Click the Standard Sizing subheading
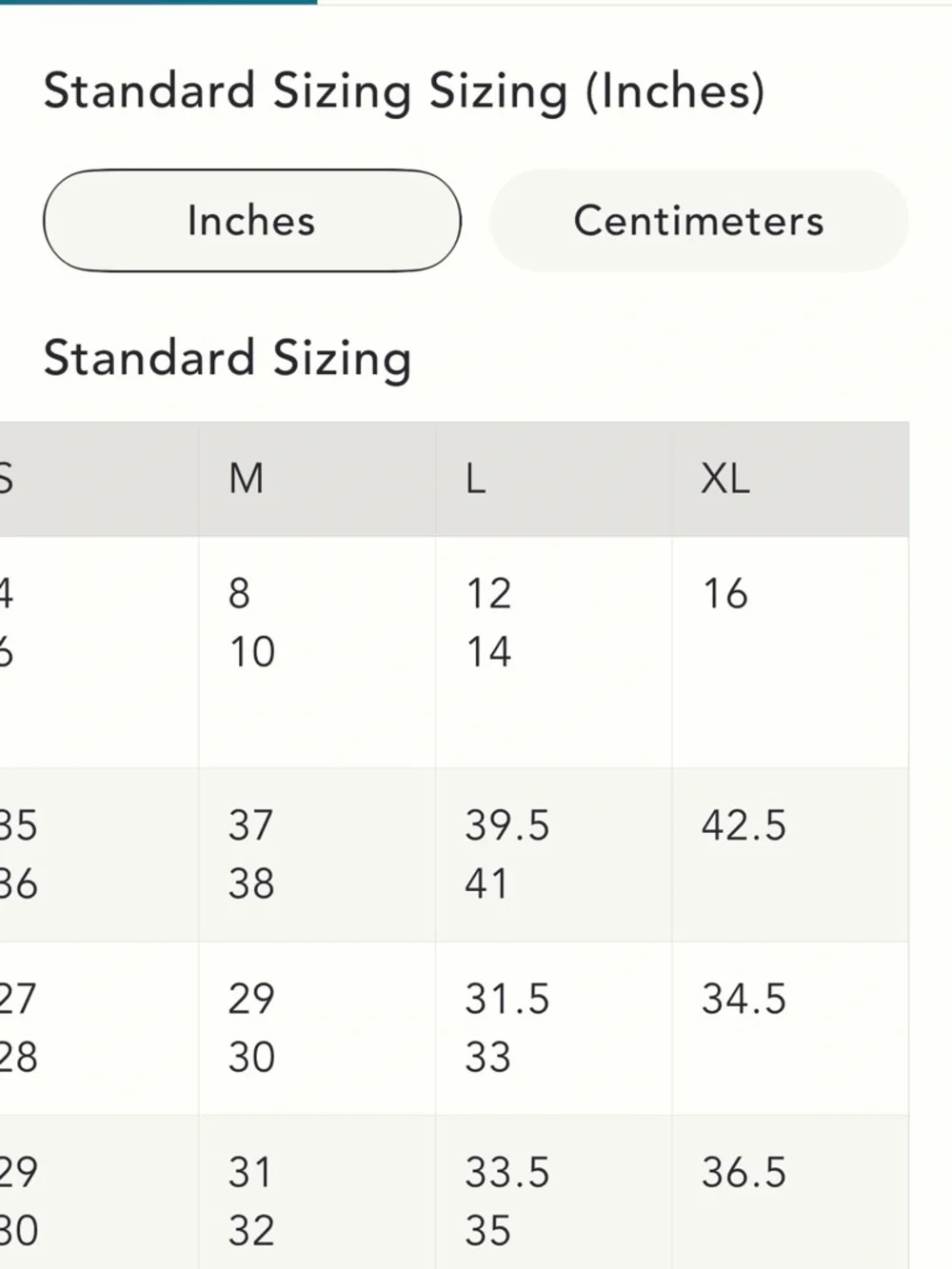Screen dimensions: 952x1269 (x=228, y=359)
